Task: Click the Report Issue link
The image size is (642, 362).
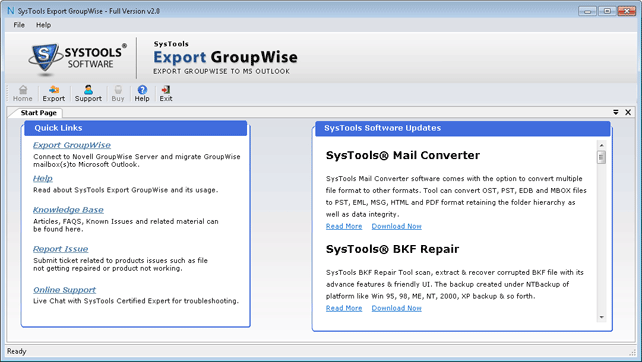Action: pyautogui.click(x=61, y=249)
